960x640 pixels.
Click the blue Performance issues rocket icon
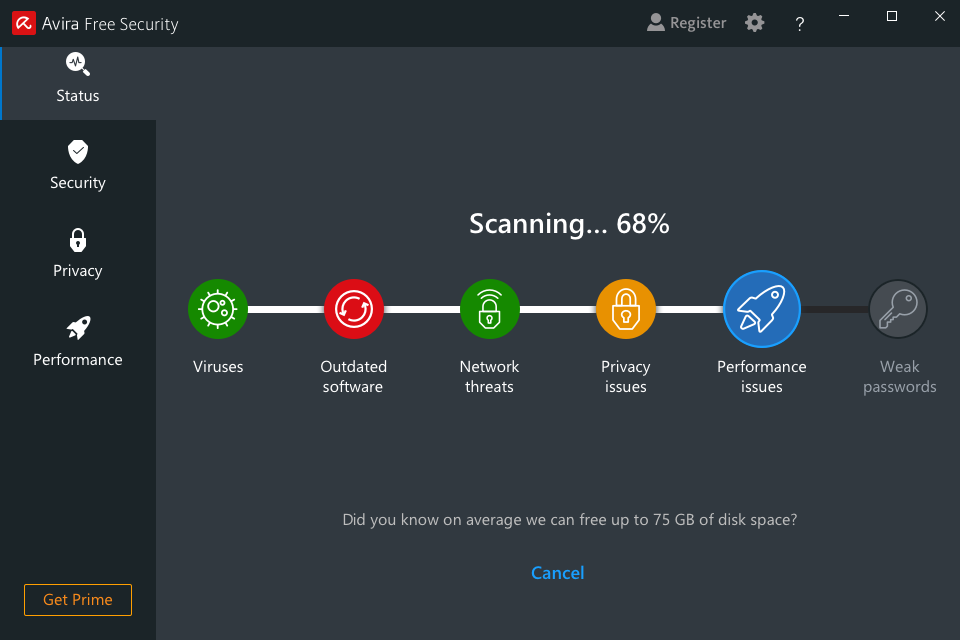coord(762,309)
